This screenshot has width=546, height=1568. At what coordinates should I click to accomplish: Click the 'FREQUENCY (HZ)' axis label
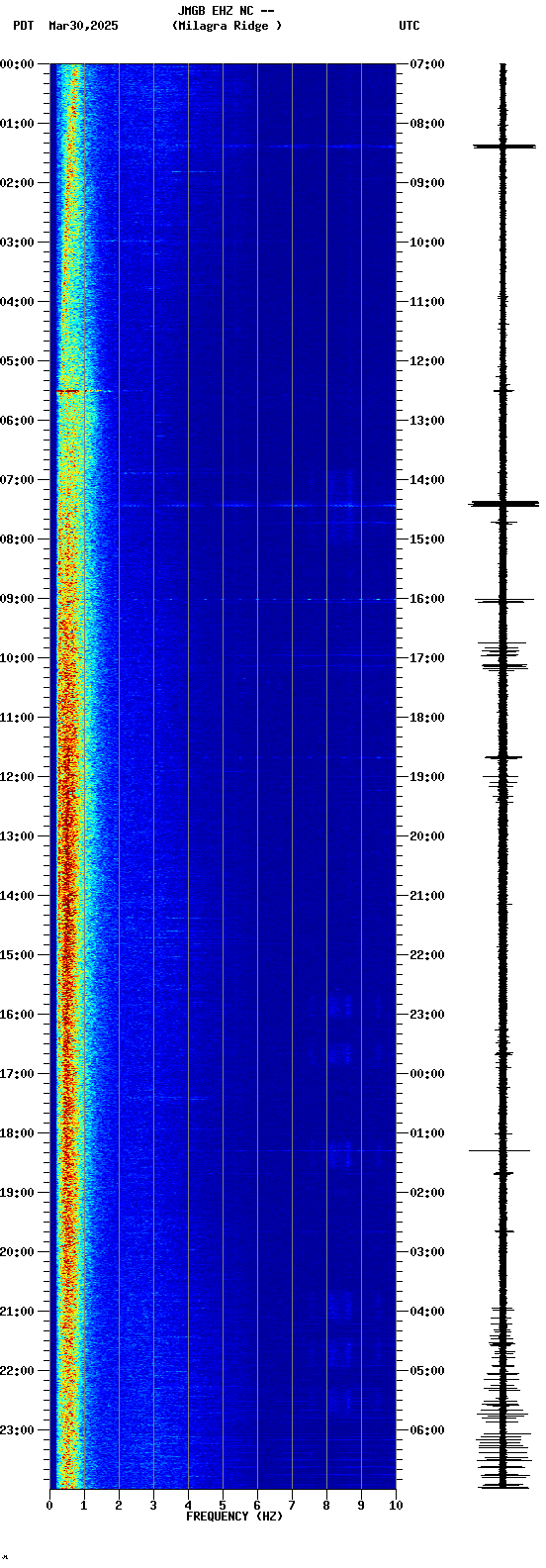[234, 1517]
